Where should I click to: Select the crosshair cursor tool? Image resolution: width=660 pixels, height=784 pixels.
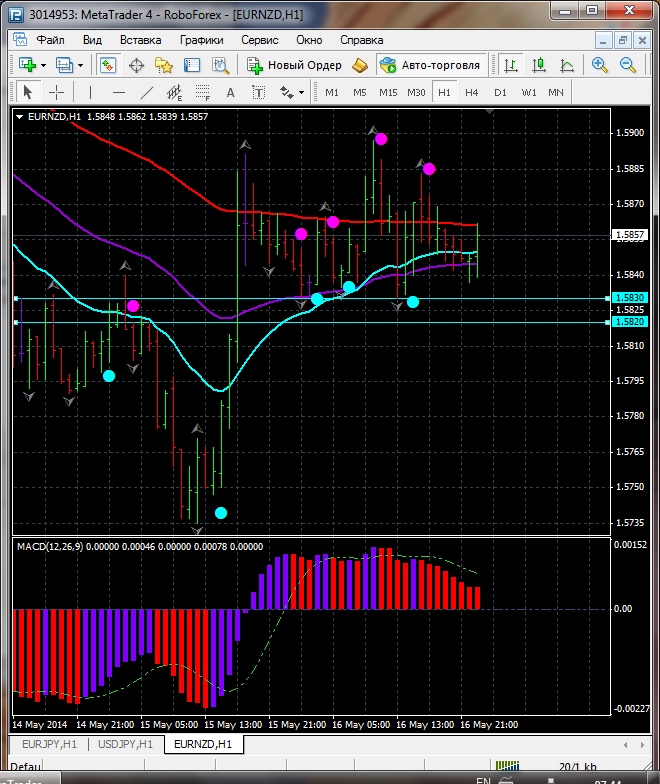57,92
